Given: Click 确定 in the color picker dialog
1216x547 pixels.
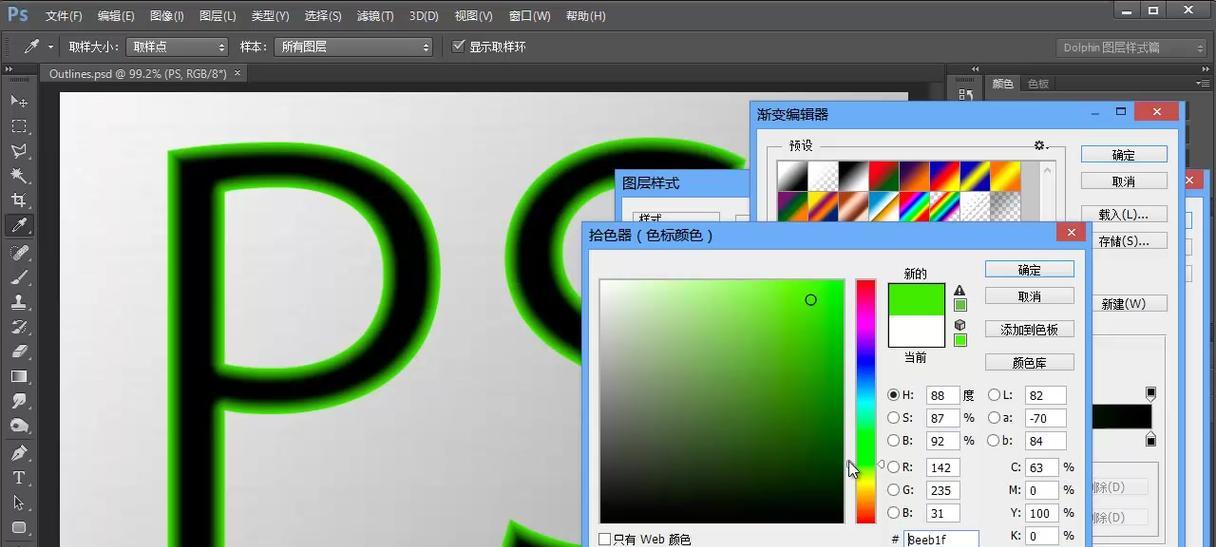Looking at the screenshot, I should point(1030,270).
